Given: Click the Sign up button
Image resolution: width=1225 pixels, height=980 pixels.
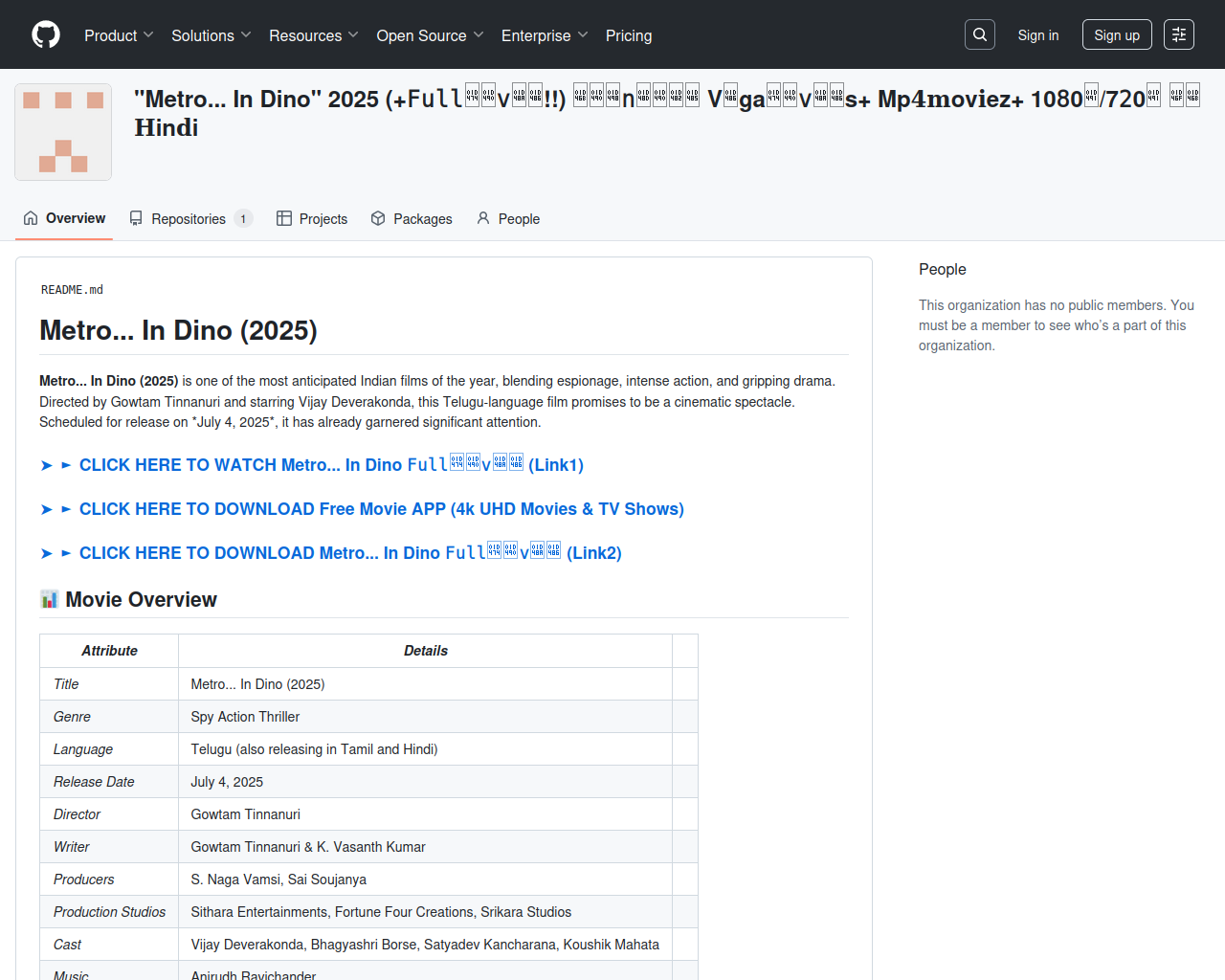Looking at the screenshot, I should coord(1117,35).
